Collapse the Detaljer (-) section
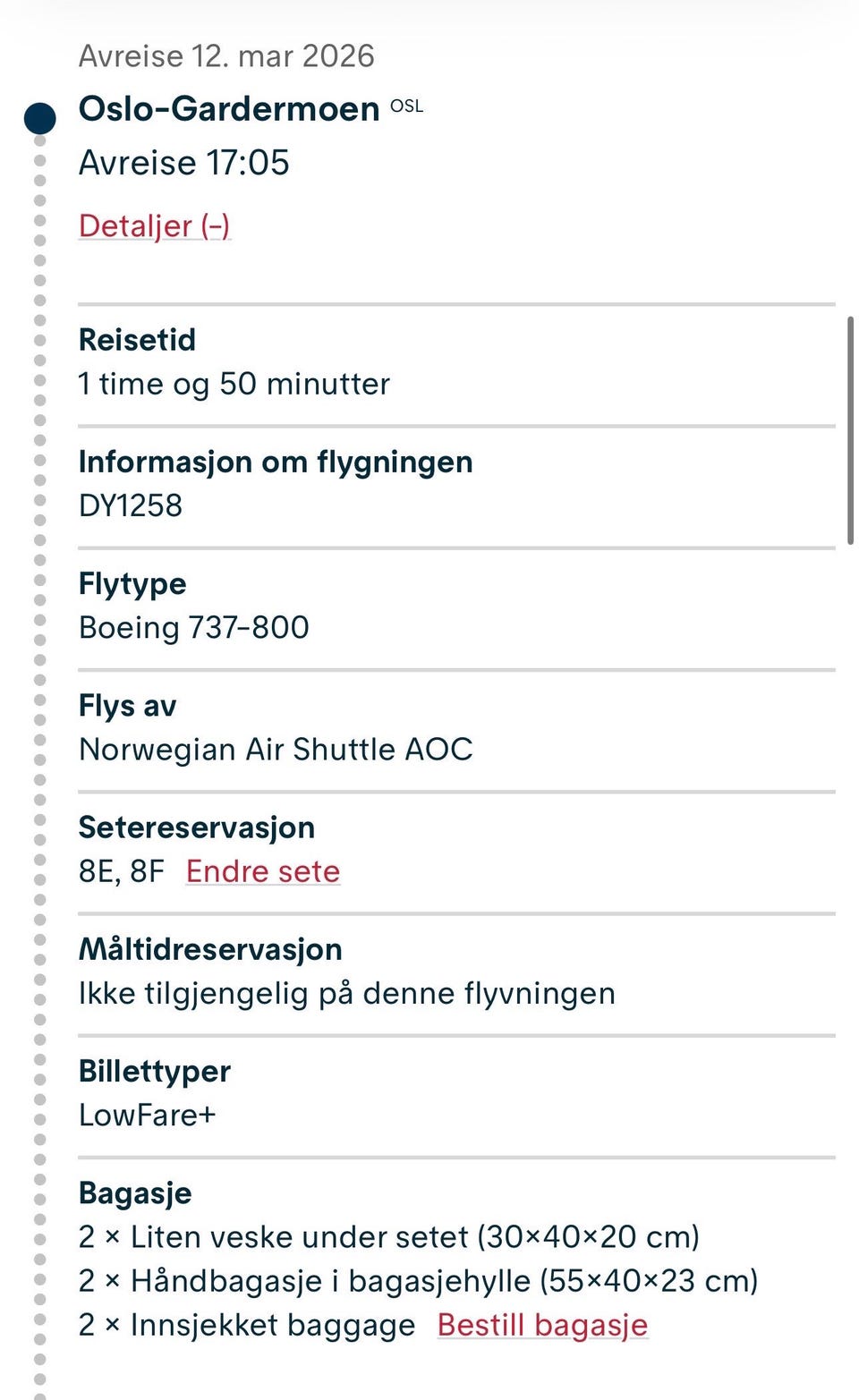Viewport: 859px width, 1400px height. click(x=154, y=225)
